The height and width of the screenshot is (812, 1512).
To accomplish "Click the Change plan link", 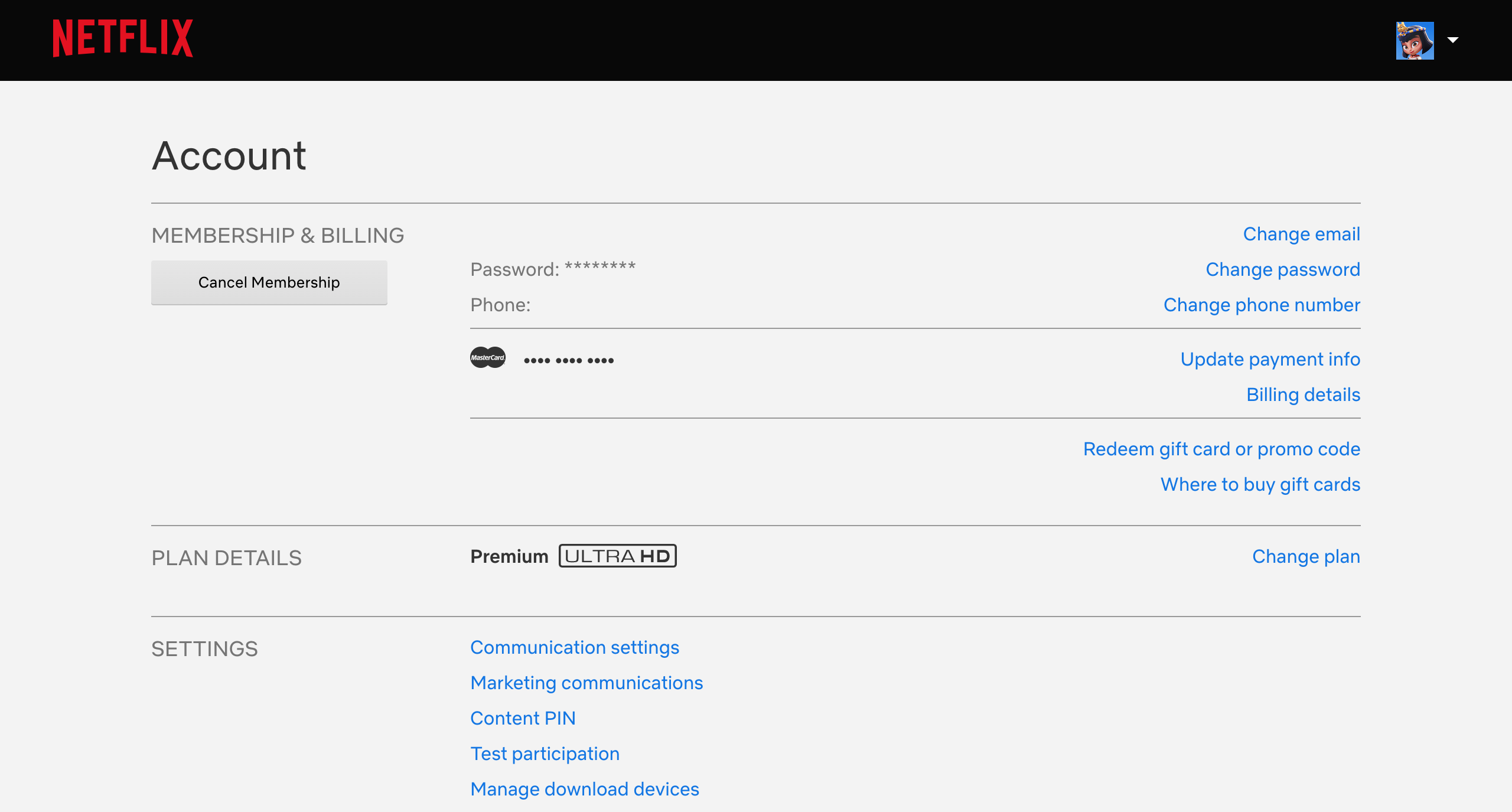I will click(1306, 557).
